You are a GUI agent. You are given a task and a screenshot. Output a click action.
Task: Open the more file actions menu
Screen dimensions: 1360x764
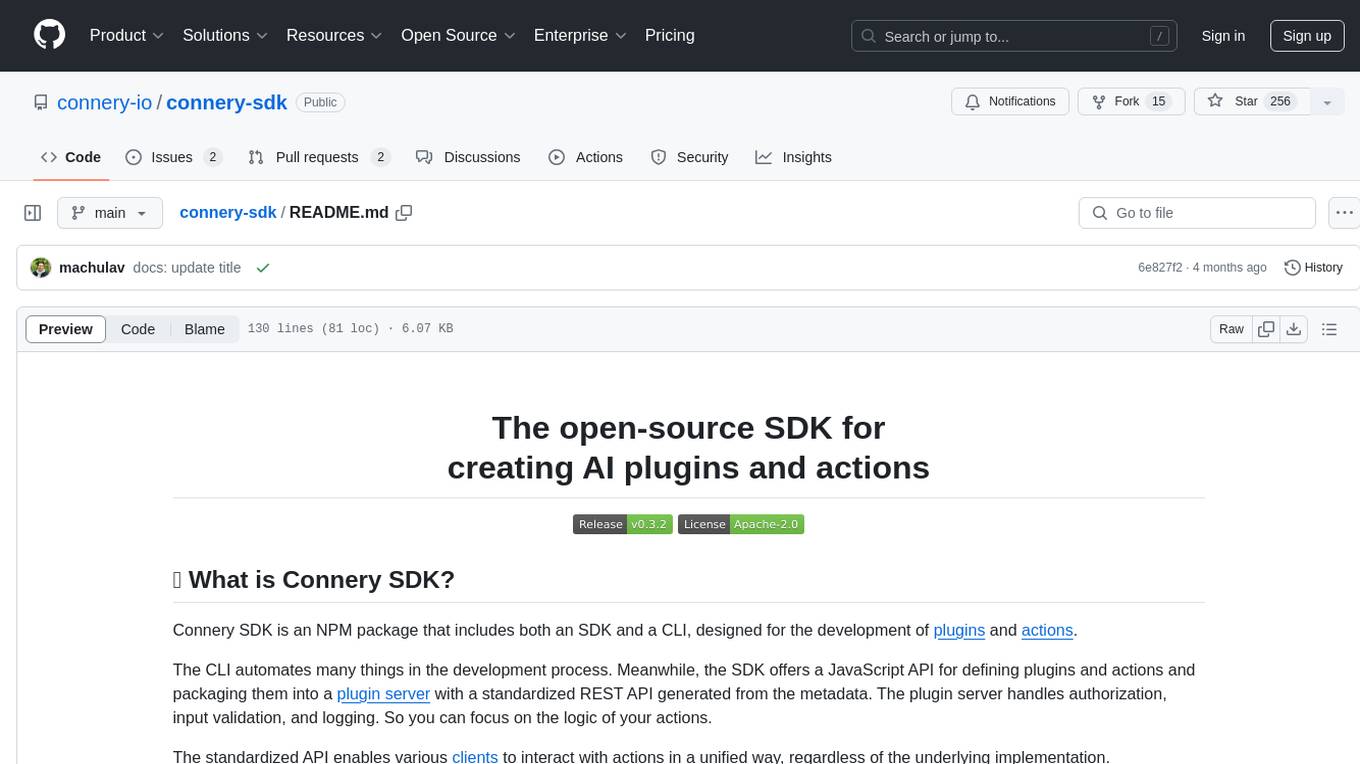pyautogui.click(x=1344, y=213)
